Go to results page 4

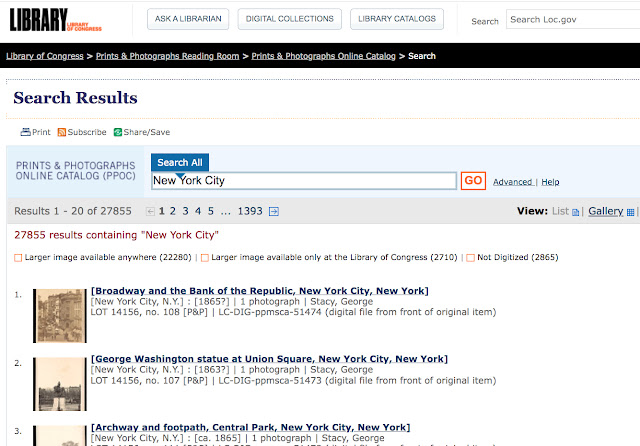pos(198,211)
